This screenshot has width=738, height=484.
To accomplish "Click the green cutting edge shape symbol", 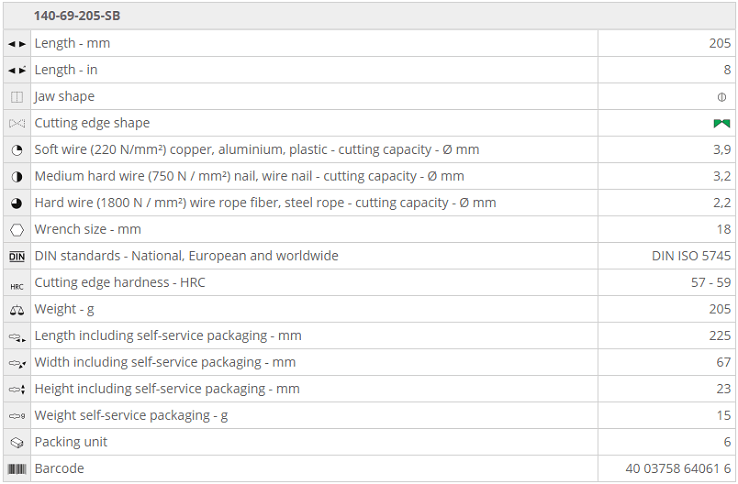I will tap(721, 124).
